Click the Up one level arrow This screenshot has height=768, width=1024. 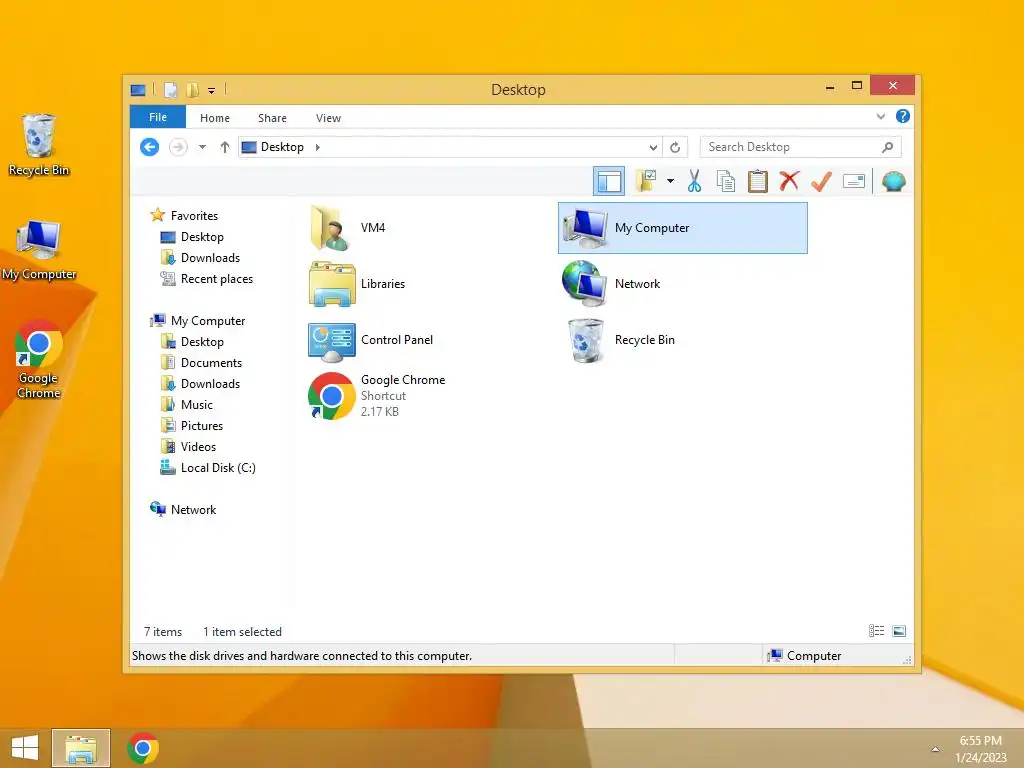(x=225, y=147)
